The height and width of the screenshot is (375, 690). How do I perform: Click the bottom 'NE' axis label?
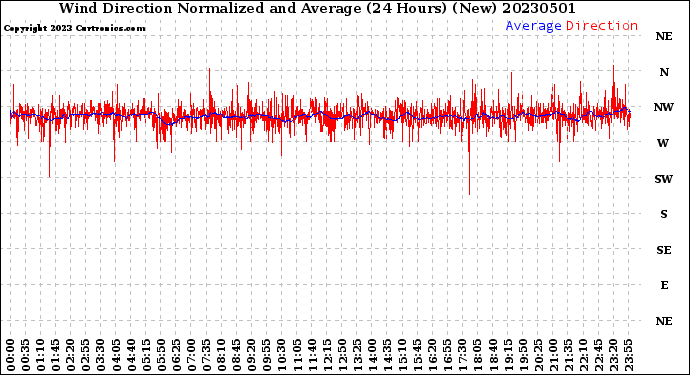(664, 321)
